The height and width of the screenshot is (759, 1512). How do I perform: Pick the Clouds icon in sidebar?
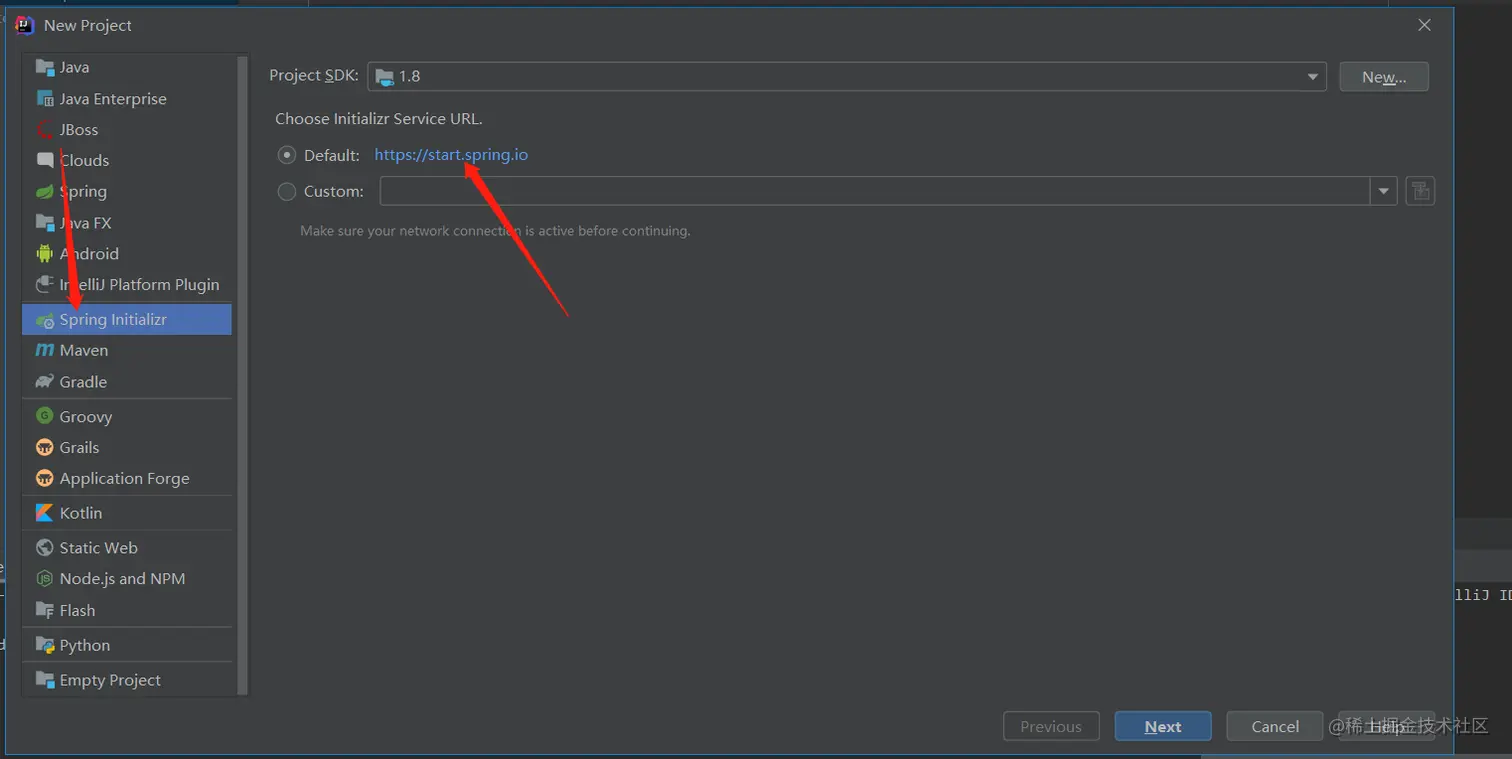coord(45,160)
